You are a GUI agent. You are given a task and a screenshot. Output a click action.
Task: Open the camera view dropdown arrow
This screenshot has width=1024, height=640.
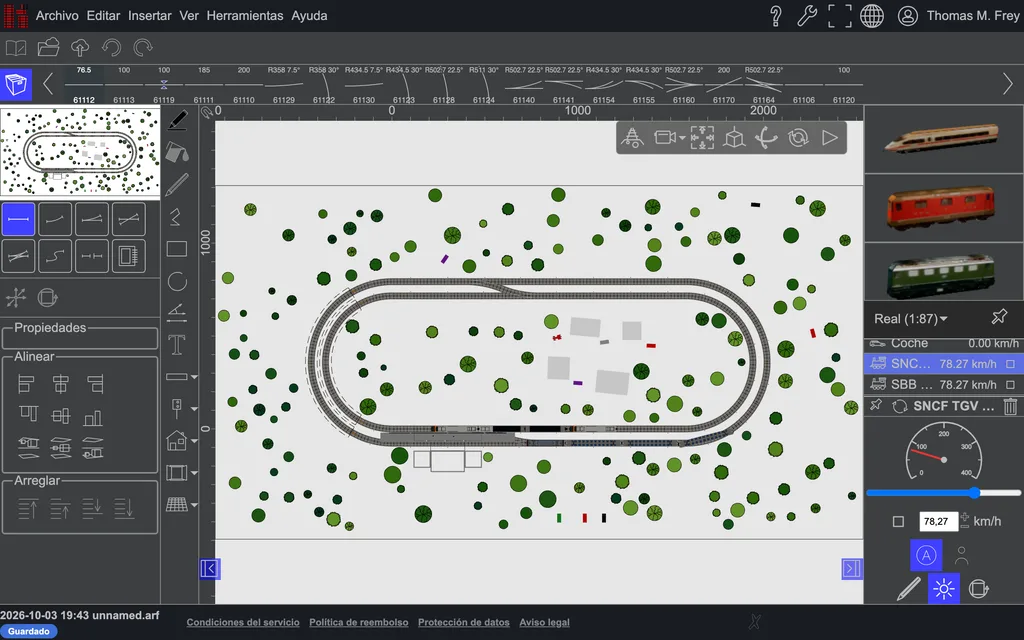[x=682, y=138]
